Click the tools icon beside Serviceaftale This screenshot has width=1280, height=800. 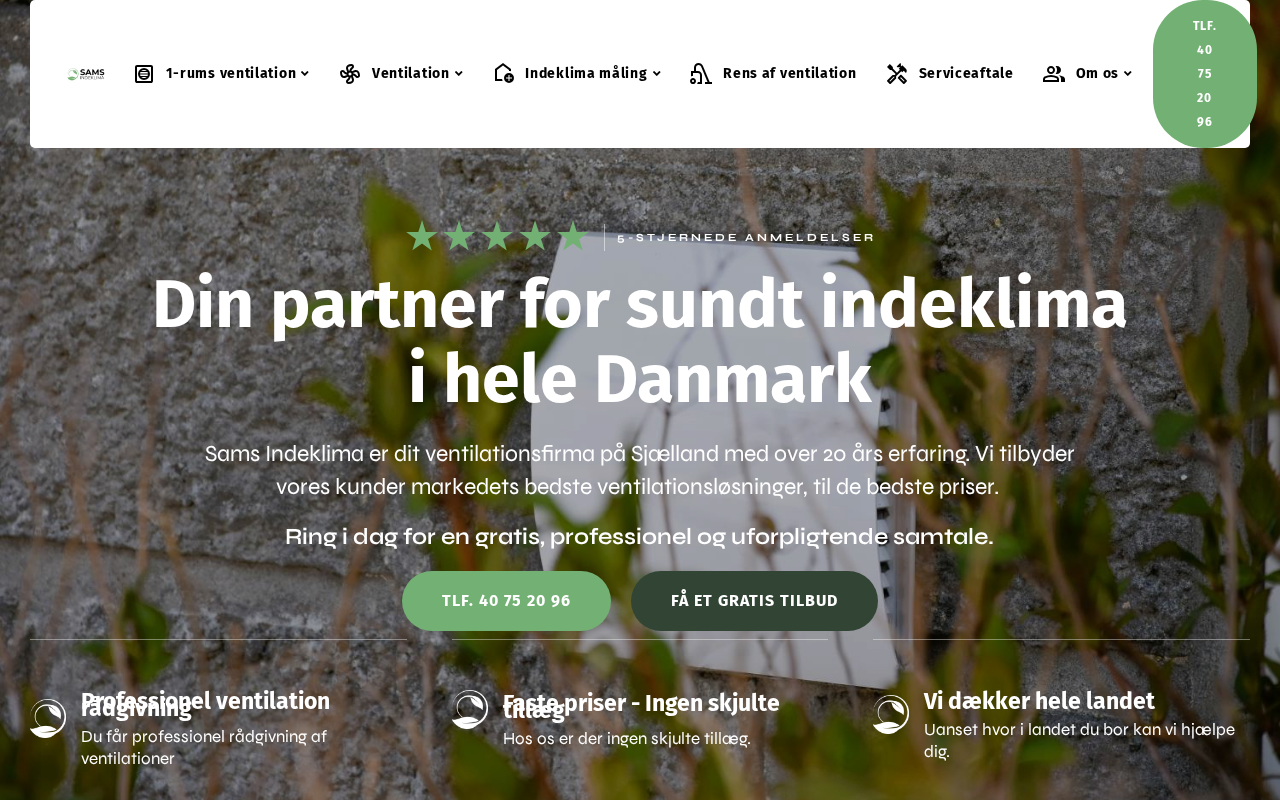pyautogui.click(x=897, y=74)
